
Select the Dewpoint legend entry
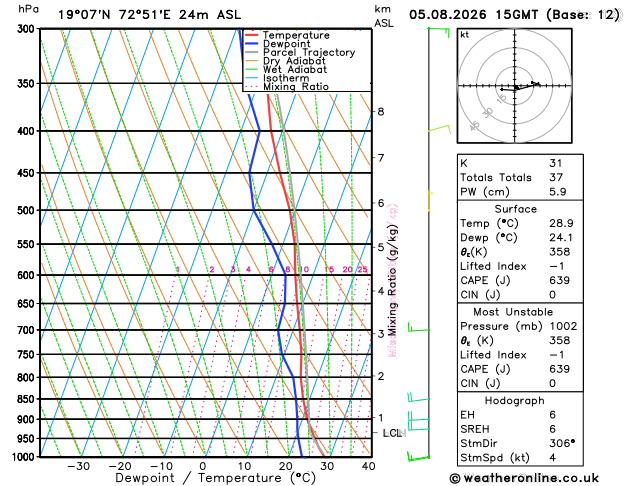tap(278, 44)
